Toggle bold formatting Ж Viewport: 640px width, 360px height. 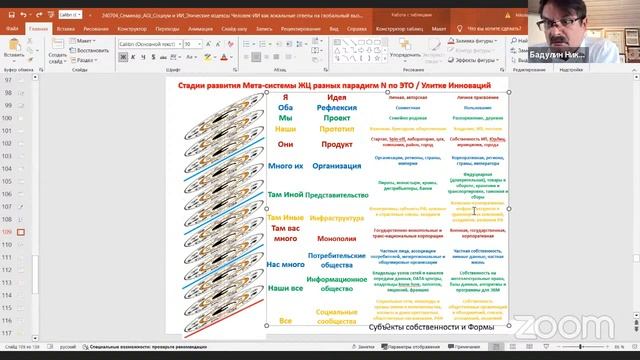[x=123, y=57]
